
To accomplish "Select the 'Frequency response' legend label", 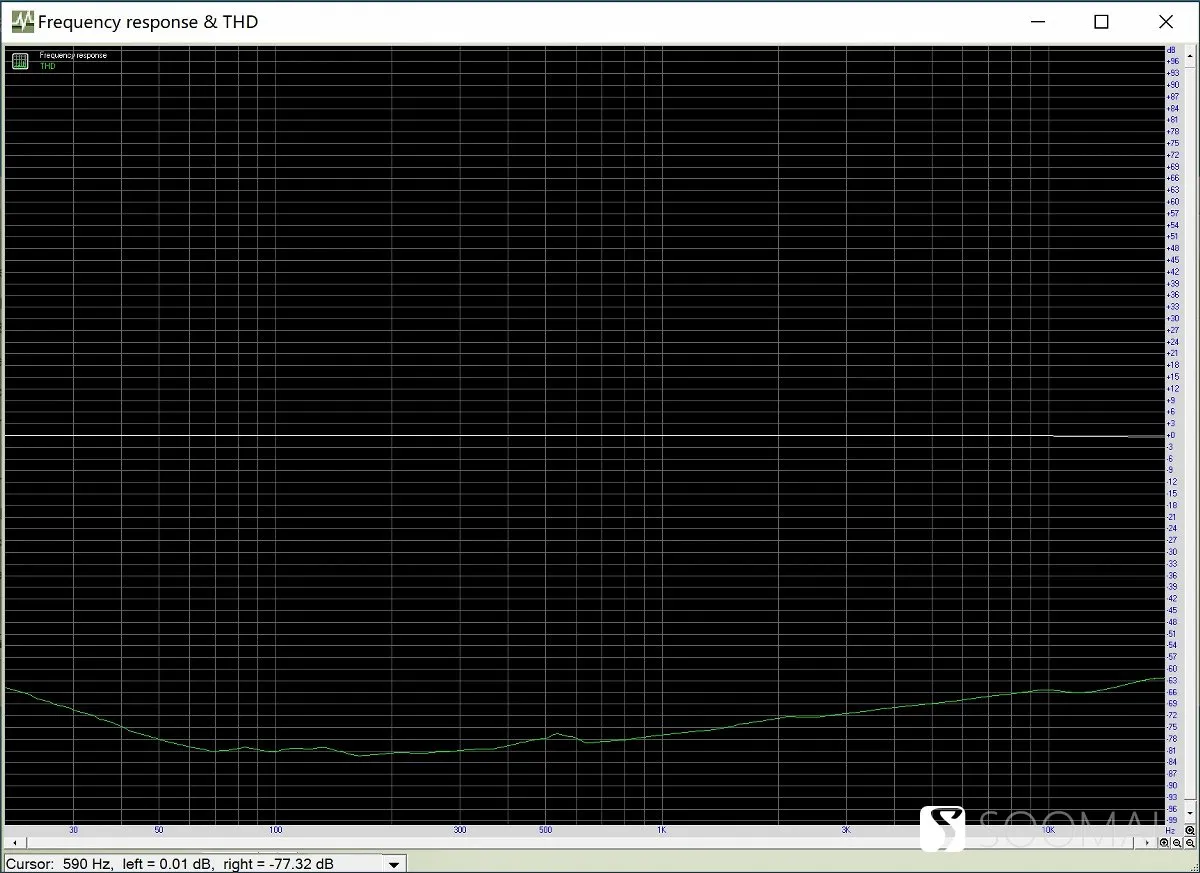I will coord(73,55).
